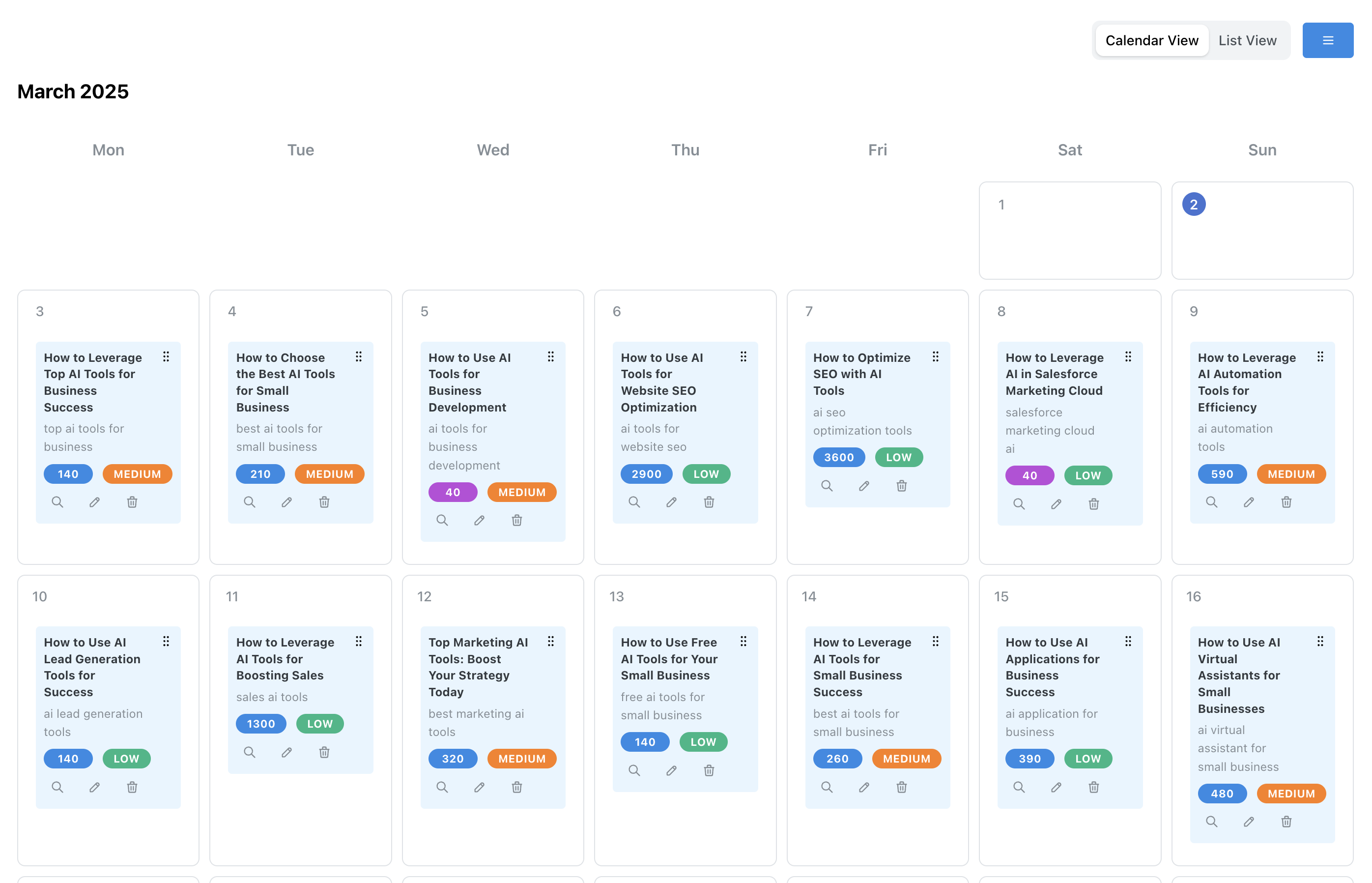
Task: Open preview magnifier on "How to Leverage Top AI Tools" card
Action: [x=57, y=501]
